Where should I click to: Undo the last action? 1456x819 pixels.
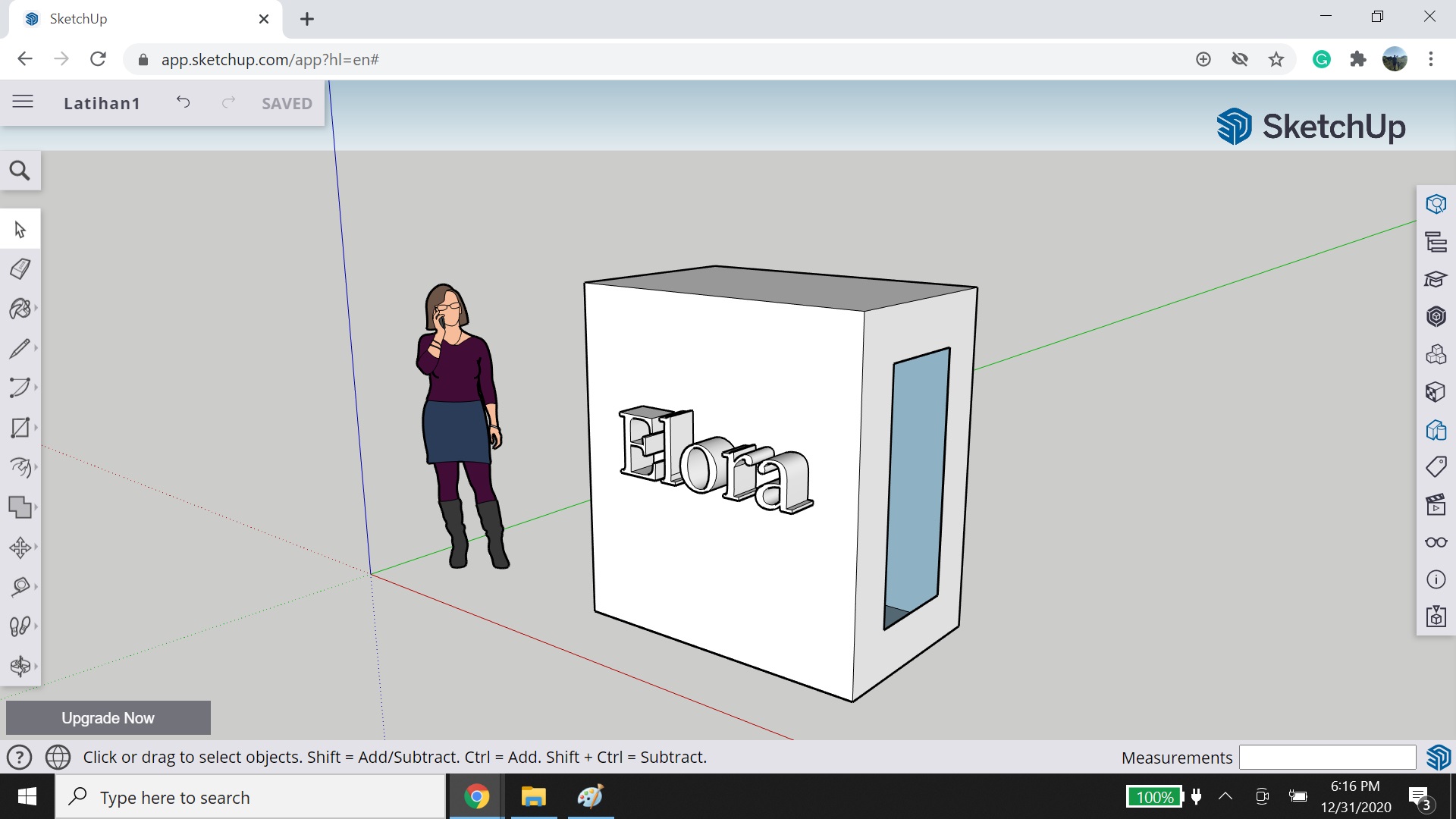pyautogui.click(x=183, y=102)
